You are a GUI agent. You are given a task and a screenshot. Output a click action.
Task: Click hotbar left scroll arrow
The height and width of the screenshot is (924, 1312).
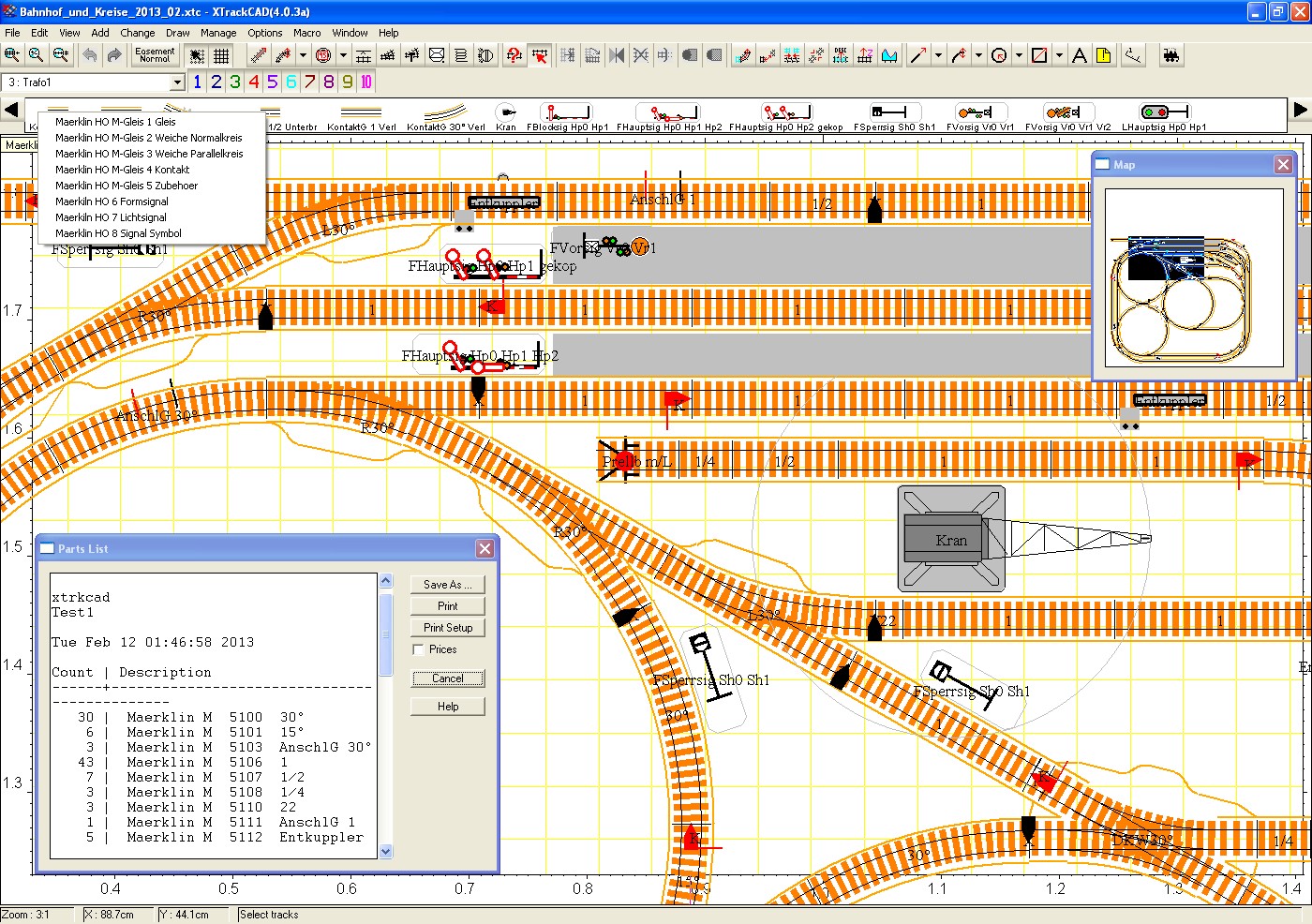[x=11, y=110]
